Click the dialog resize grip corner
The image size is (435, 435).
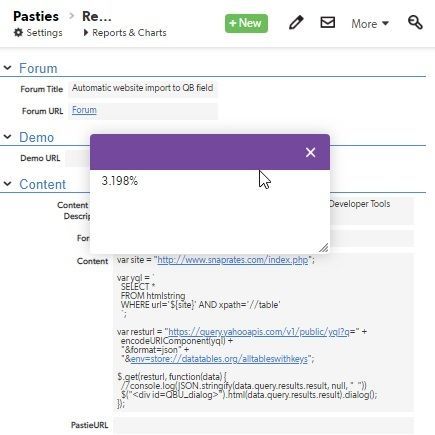[324, 247]
